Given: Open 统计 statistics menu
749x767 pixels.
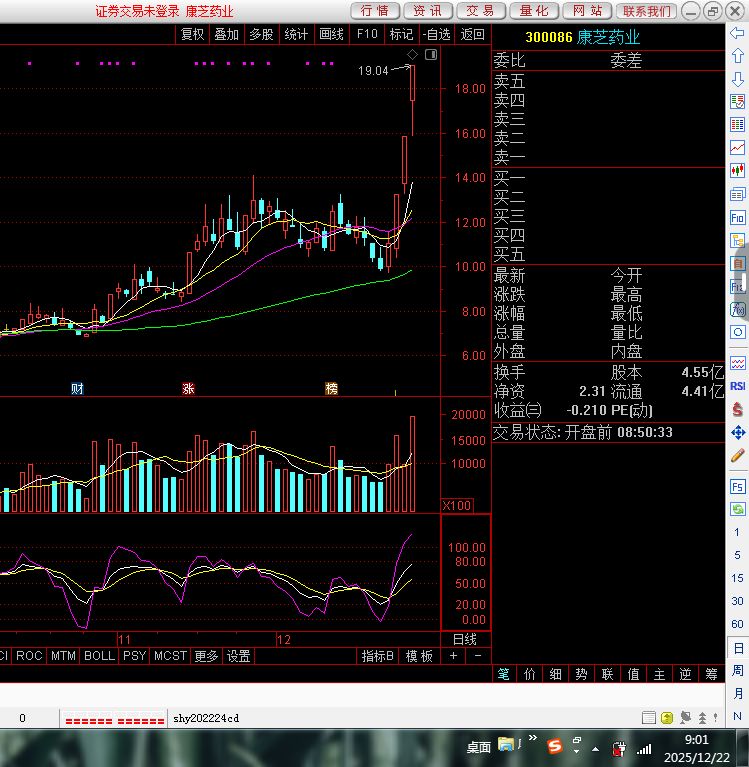Looking at the screenshot, I should pos(296,34).
